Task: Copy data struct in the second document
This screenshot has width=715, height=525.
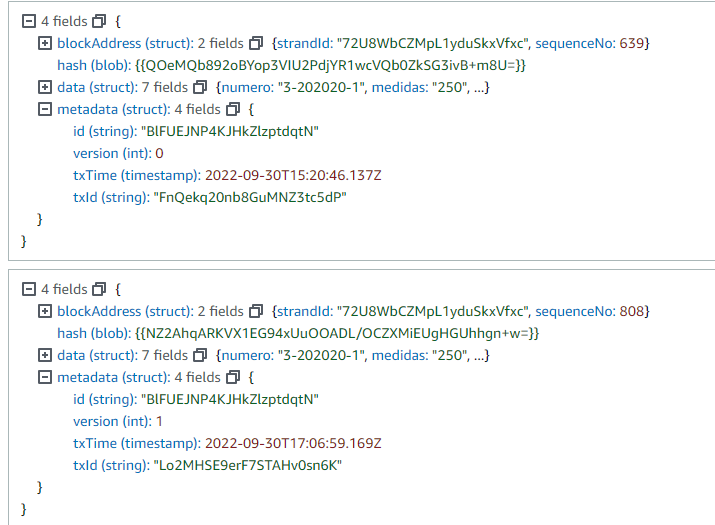Action: tap(200, 355)
